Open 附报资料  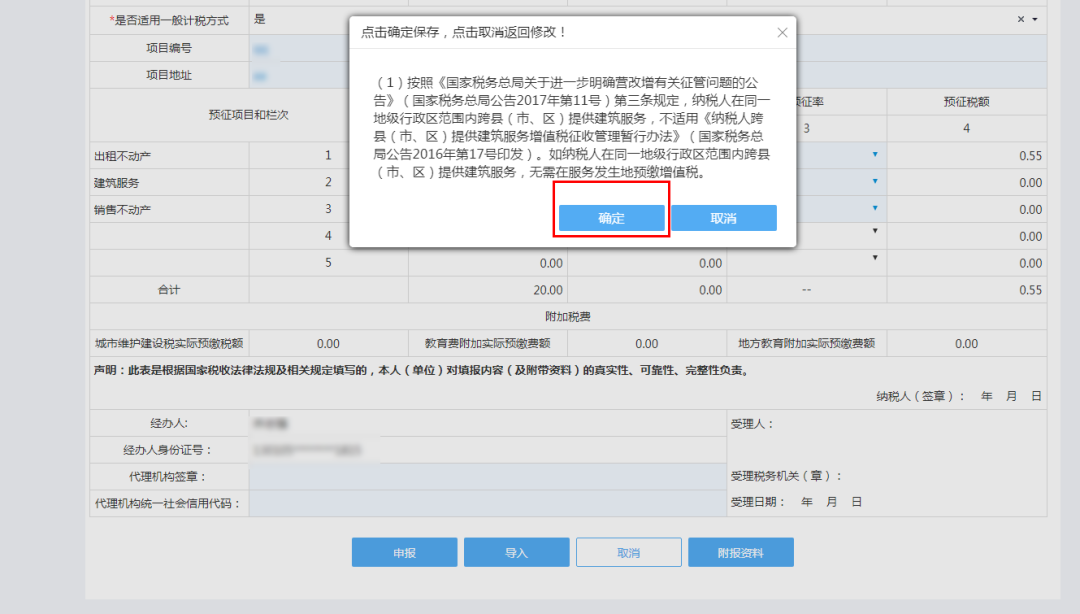pyautogui.click(x=741, y=553)
